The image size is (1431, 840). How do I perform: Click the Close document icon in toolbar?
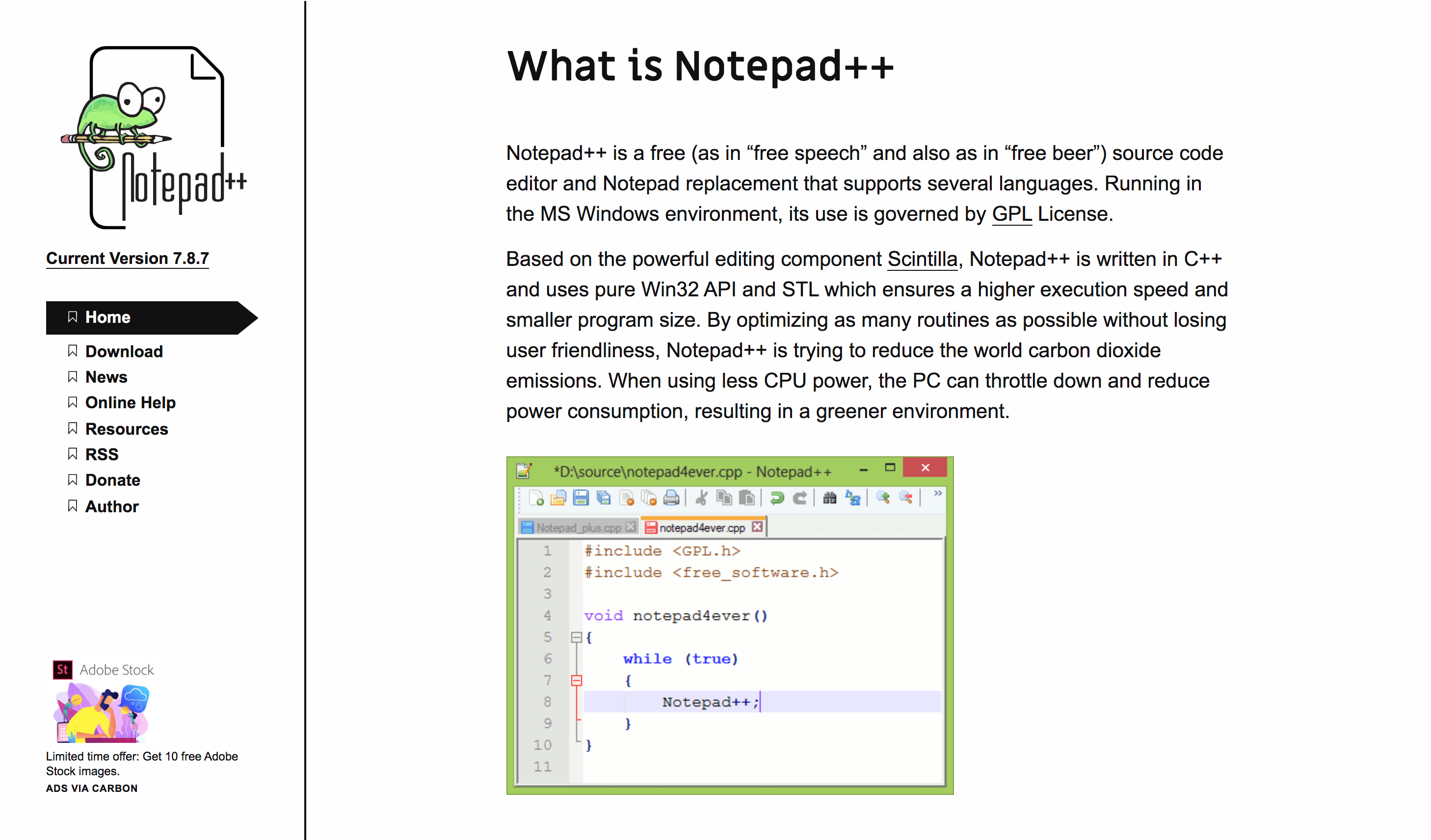626,498
